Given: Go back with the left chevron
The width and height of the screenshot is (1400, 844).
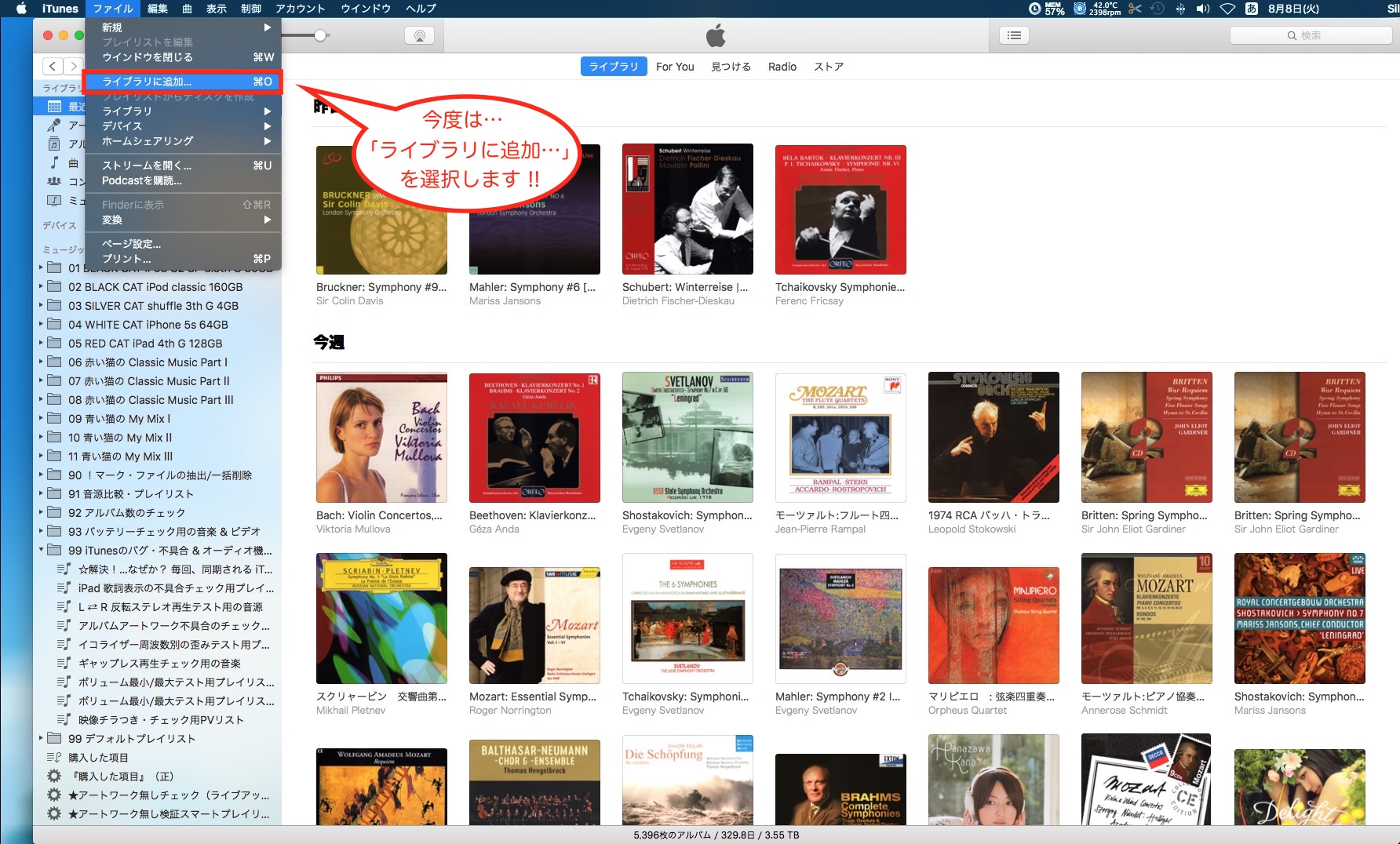Looking at the screenshot, I should (x=53, y=67).
